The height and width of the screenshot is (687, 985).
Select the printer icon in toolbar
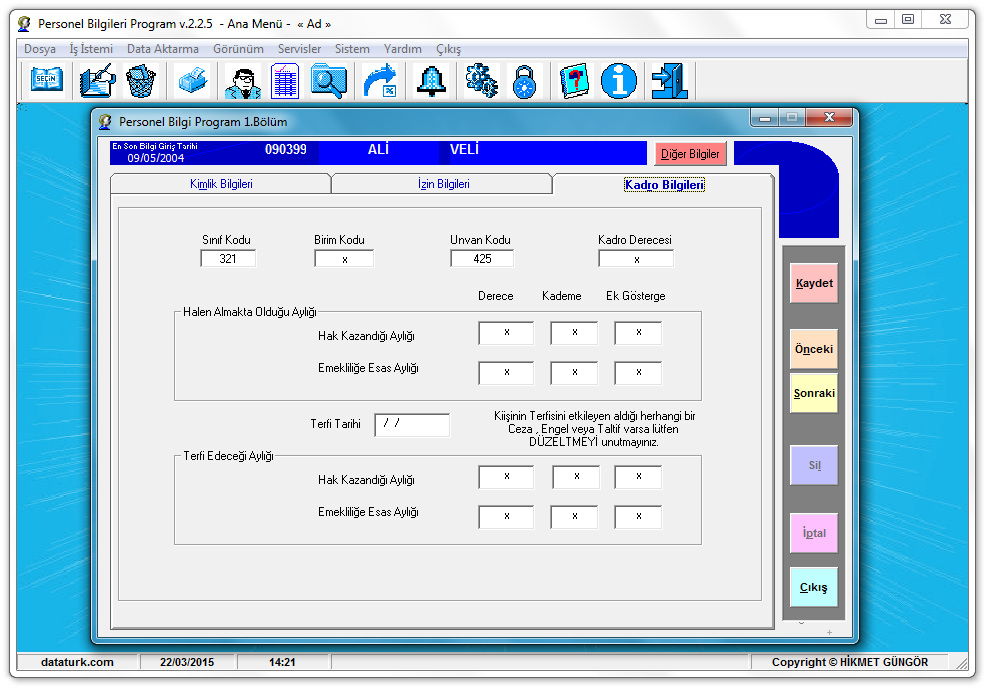coord(193,80)
